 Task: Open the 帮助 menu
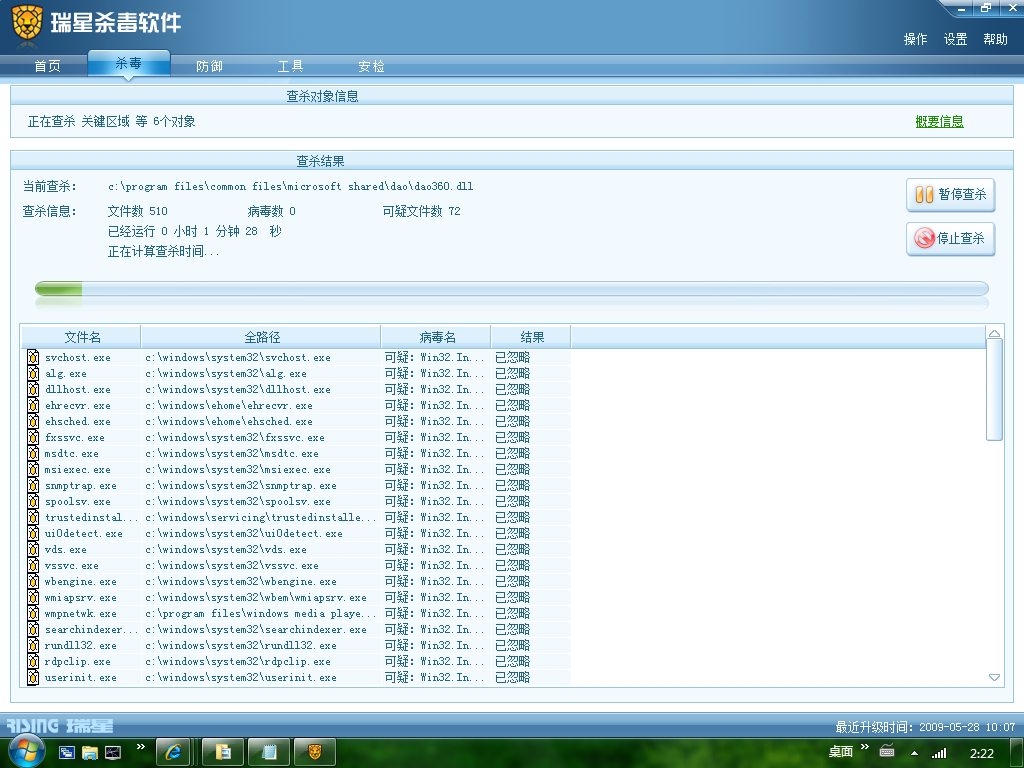click(x=995, y=39)
